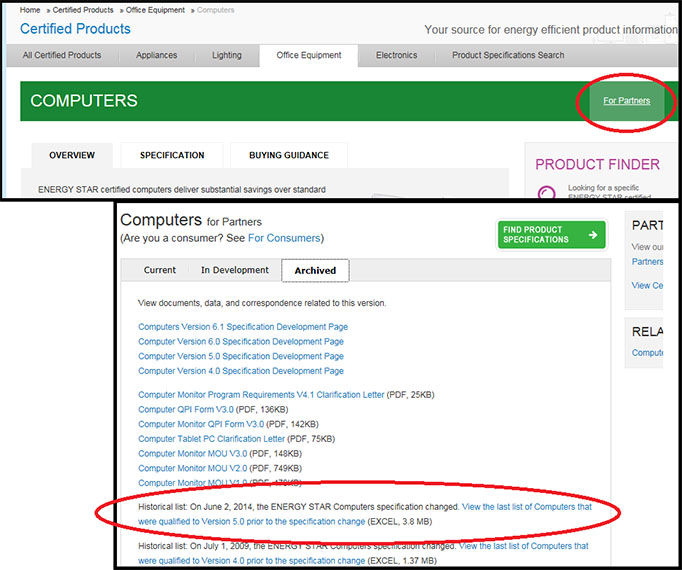Open Computer Version 5.0 Specification Development Page

(241, 356)
